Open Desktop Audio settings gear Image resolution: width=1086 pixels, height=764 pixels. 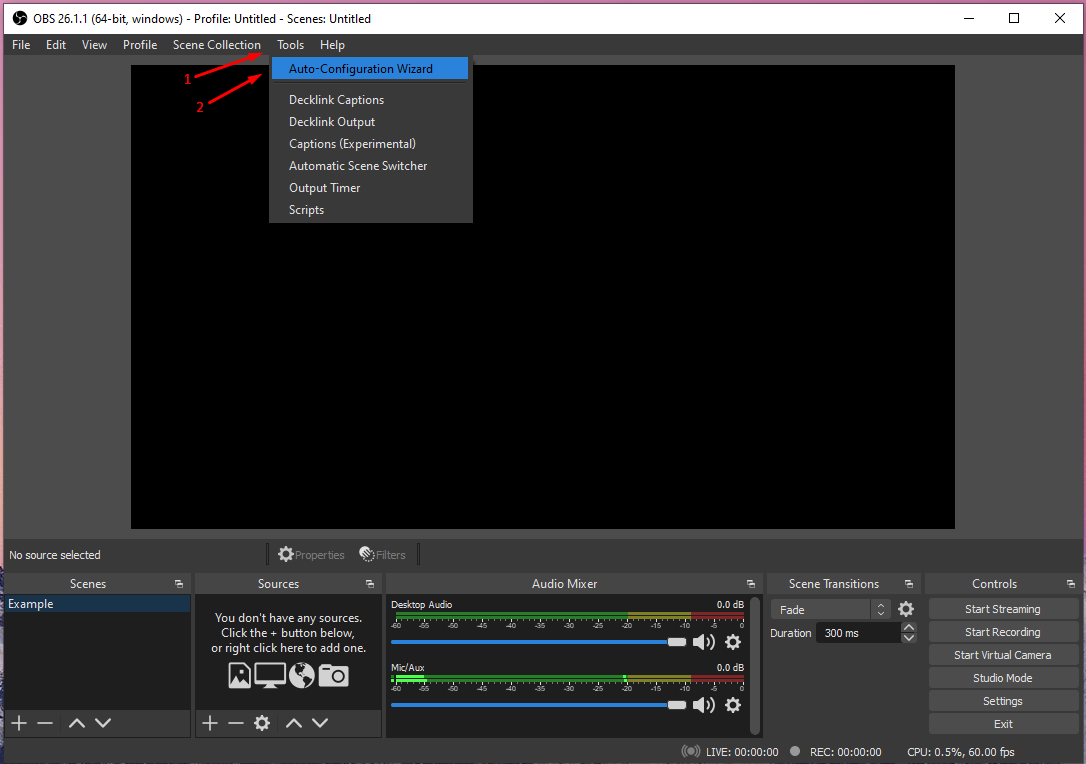pyautogui.click(x=733, y=642)
